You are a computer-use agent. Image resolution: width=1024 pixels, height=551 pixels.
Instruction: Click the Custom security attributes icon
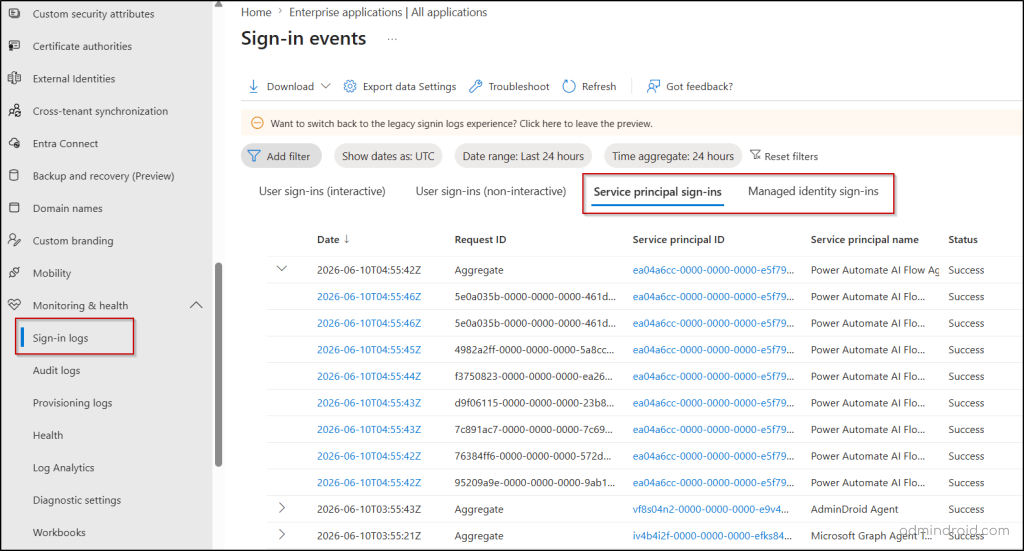[14, 13]
